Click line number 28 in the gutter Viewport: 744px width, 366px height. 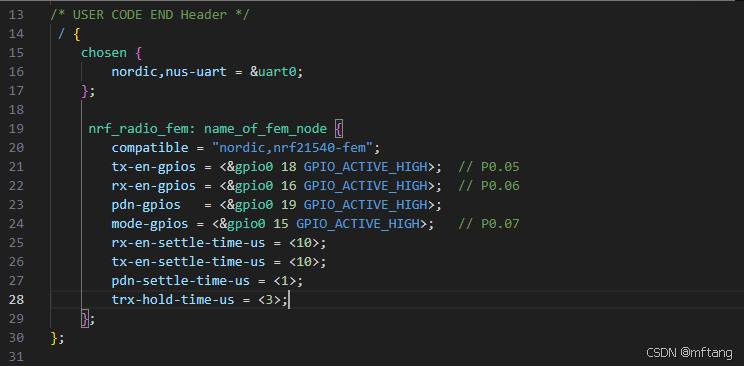coord(16,300)
